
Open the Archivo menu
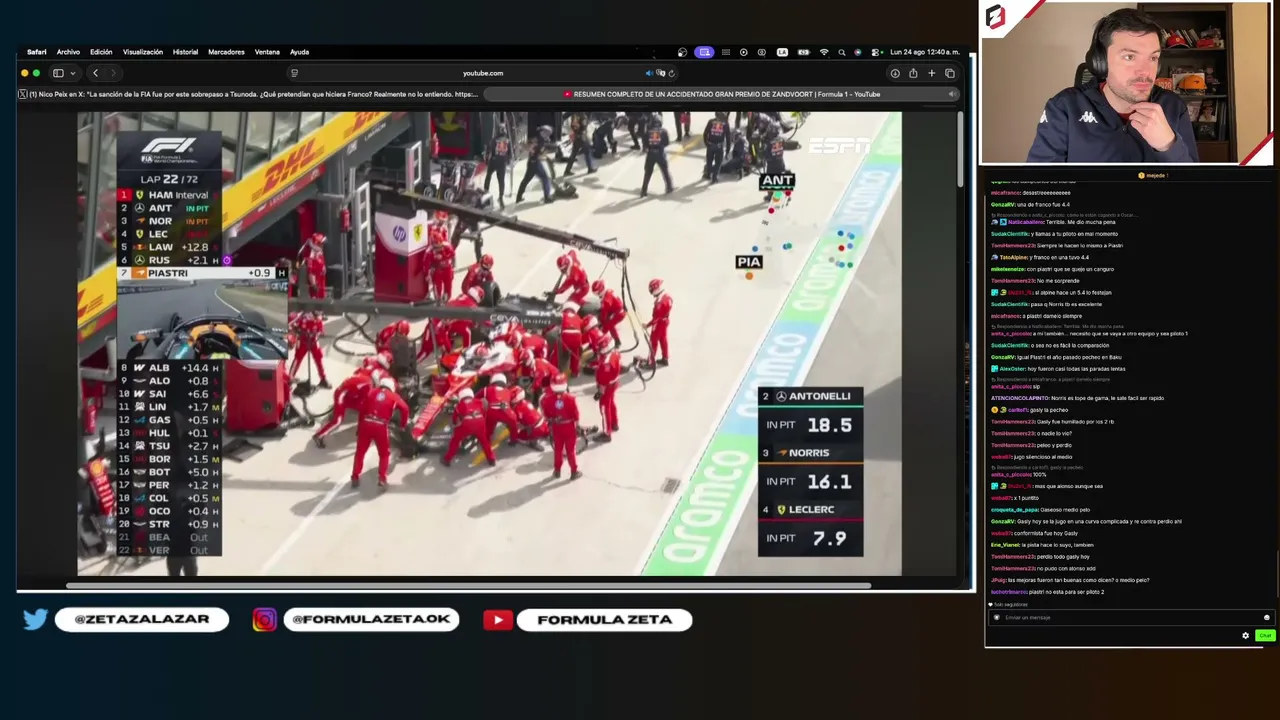click(x=68, y=52)
